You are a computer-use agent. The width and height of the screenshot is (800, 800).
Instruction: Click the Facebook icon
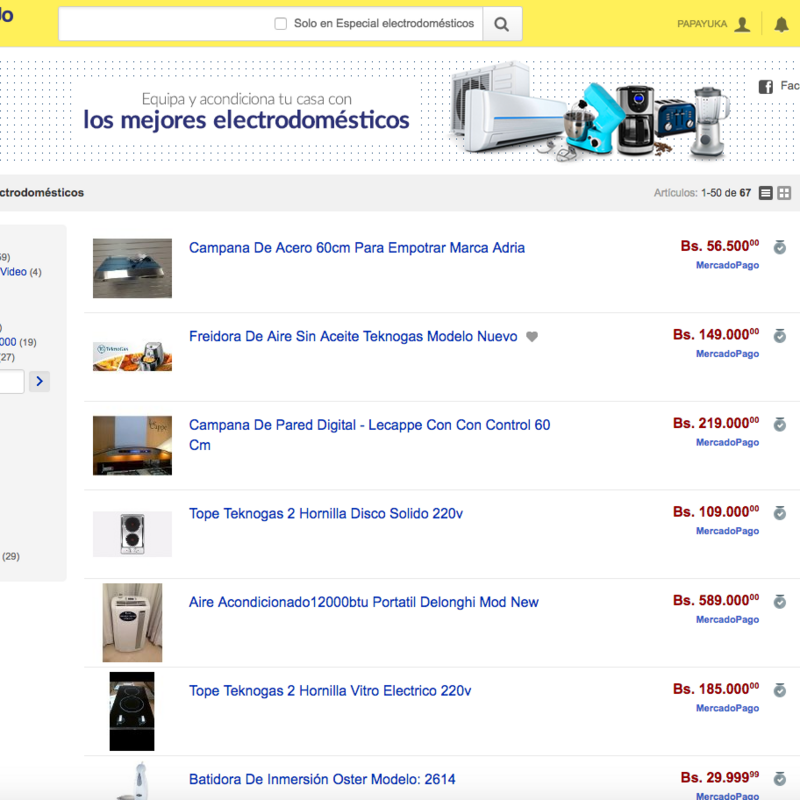click(766, 87)
